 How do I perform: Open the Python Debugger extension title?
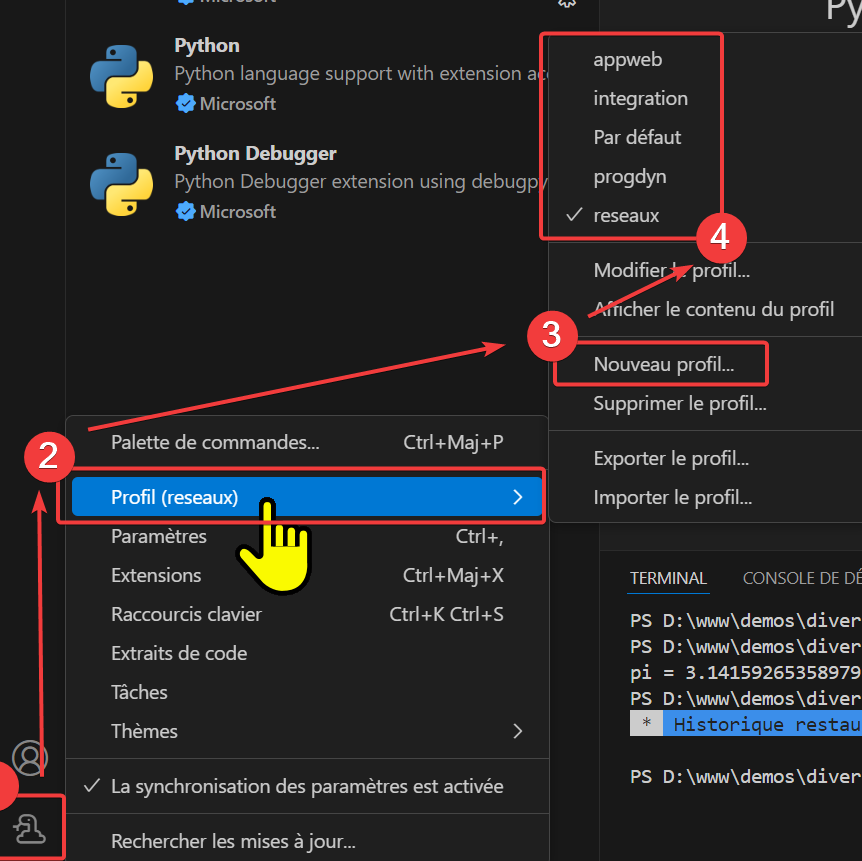tap(255, 153)
